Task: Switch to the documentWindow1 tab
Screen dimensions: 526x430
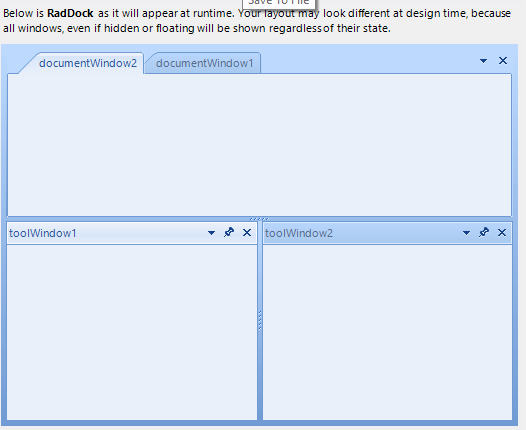Action: coord(204,63)
